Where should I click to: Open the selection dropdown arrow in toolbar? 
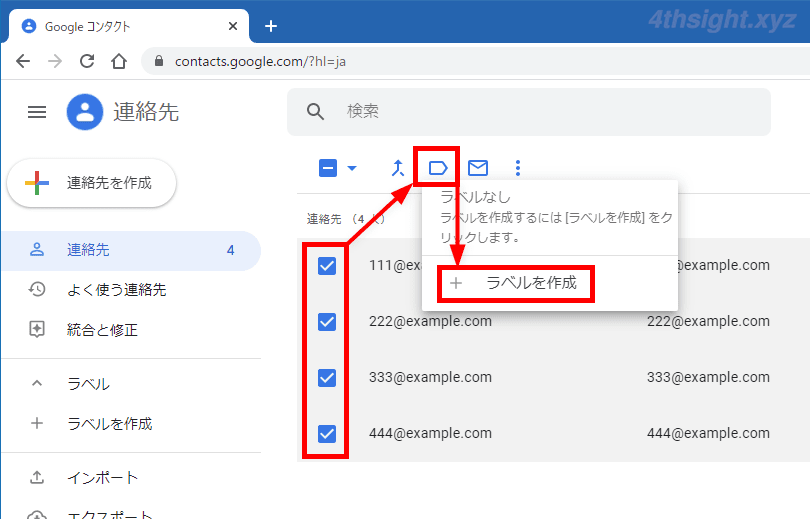click(x=352, y=168)
